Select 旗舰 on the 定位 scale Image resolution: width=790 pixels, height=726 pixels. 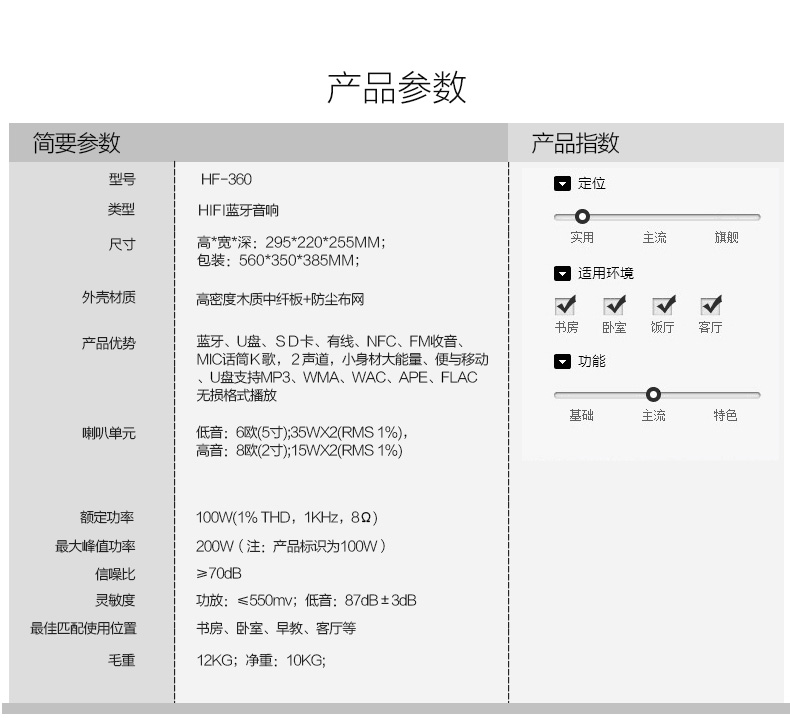click(x=726, y=238)
